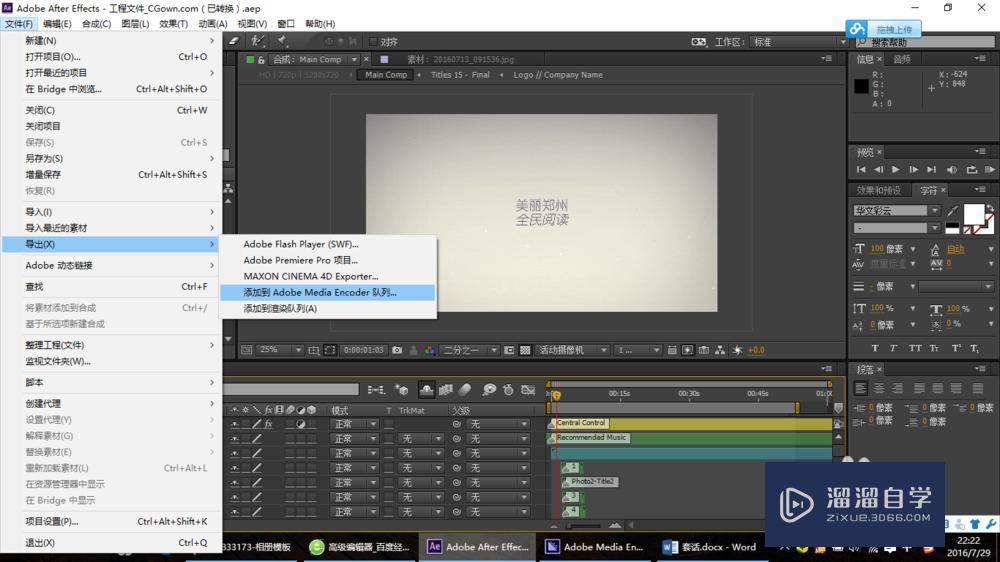Screen dimensions: 1000x562
Task: Center paragraph text
Action: [879, 388]
